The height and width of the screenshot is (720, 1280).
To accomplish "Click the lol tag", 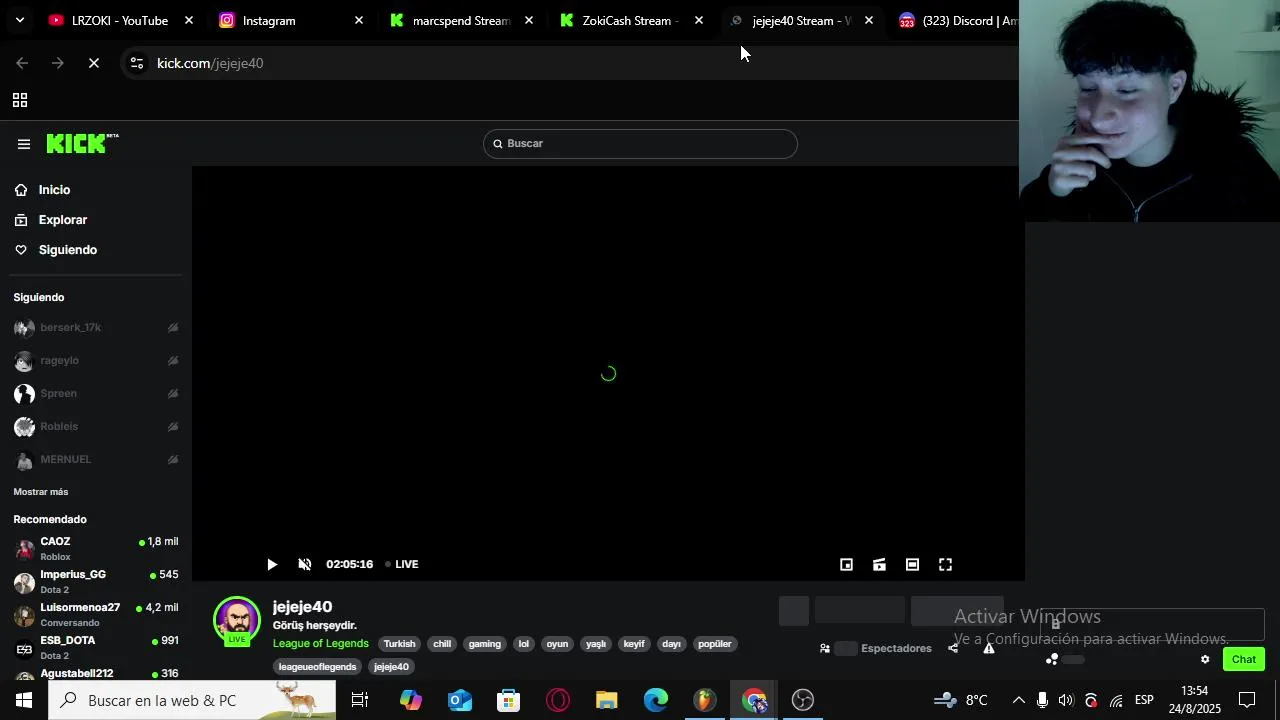I will tap(523, 644).
